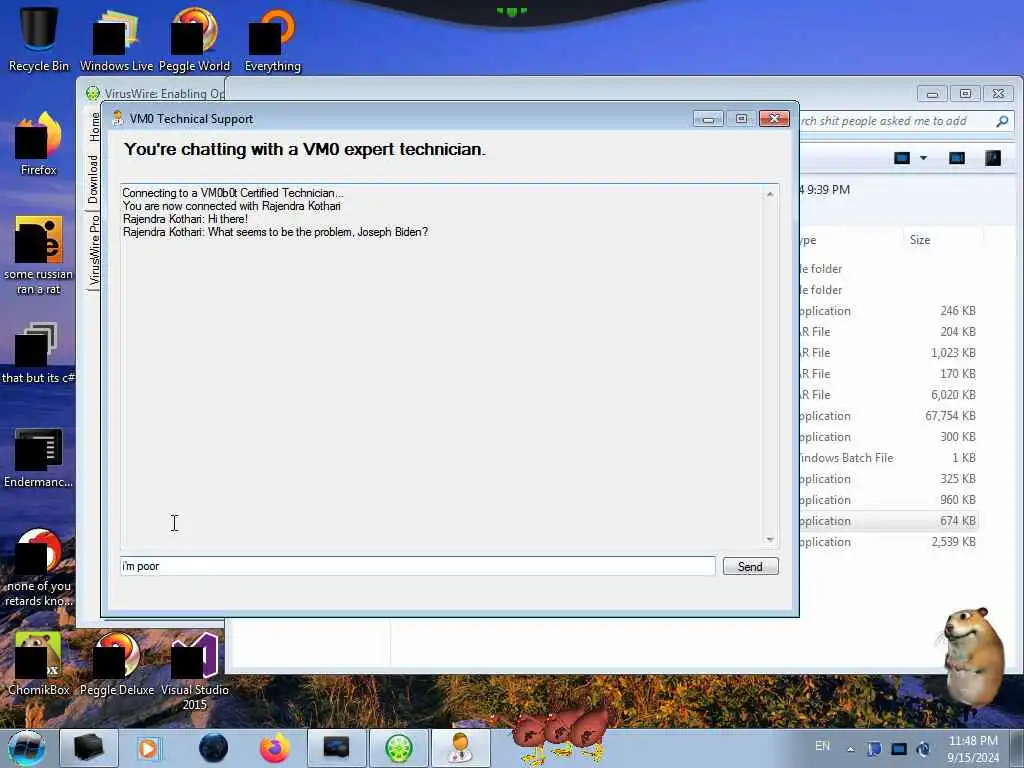Click the Action Center flag tray icon

(874, 749)
